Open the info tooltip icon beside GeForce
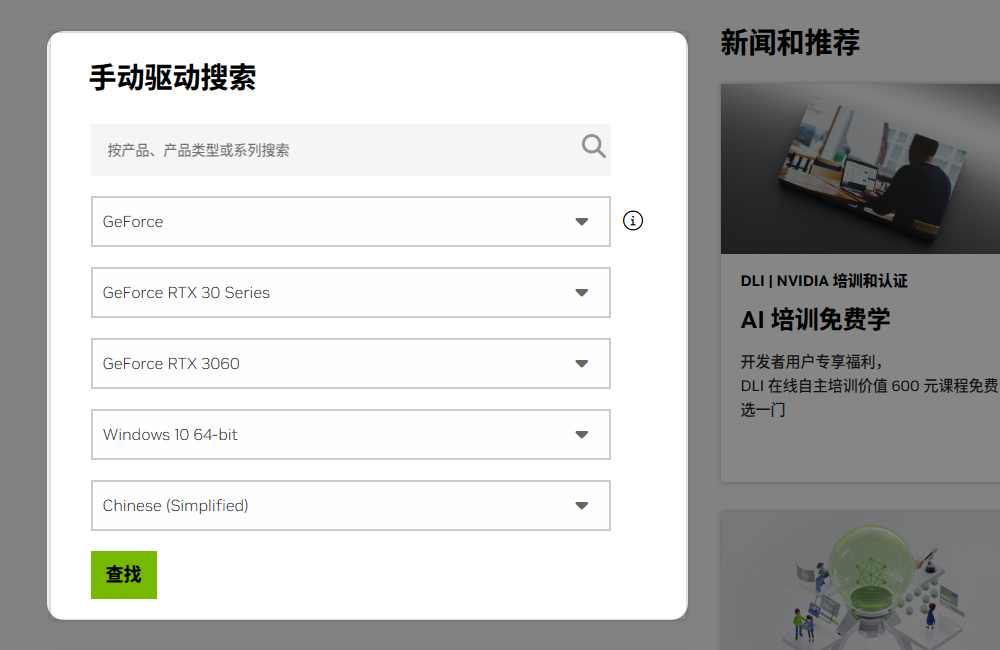The width and height of the screenshot is (1000, 650). pos(632,220)
